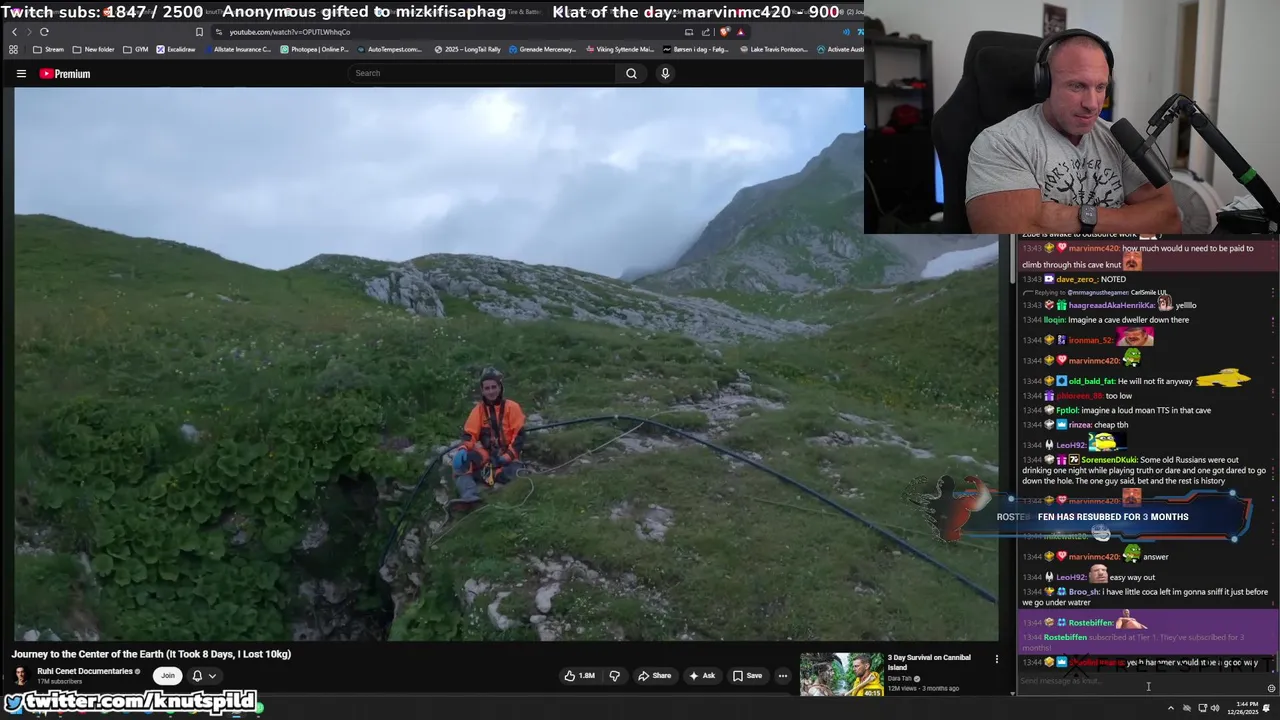Like the video with 1.8M likes
This screenshot has width=1280, height=720.
[580, 675]
